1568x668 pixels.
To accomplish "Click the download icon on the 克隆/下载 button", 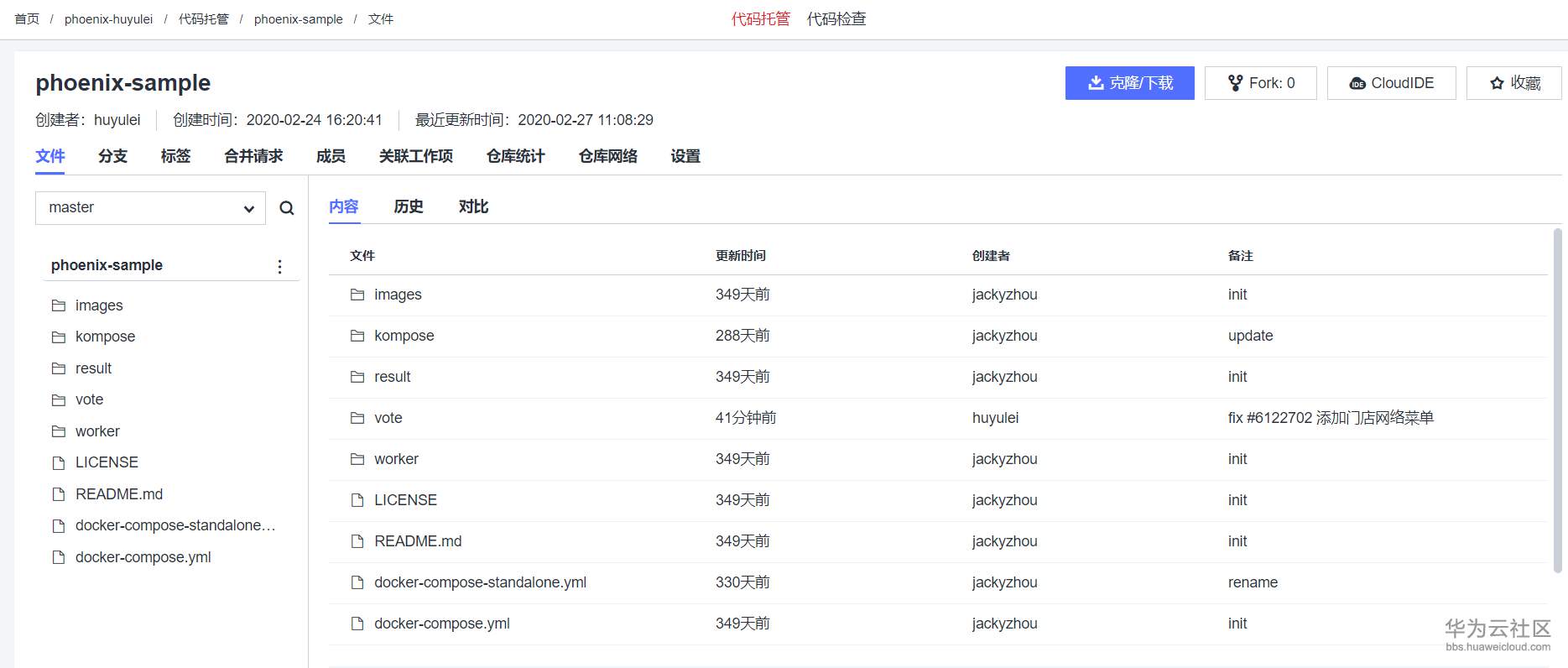I will [1096, 83].
